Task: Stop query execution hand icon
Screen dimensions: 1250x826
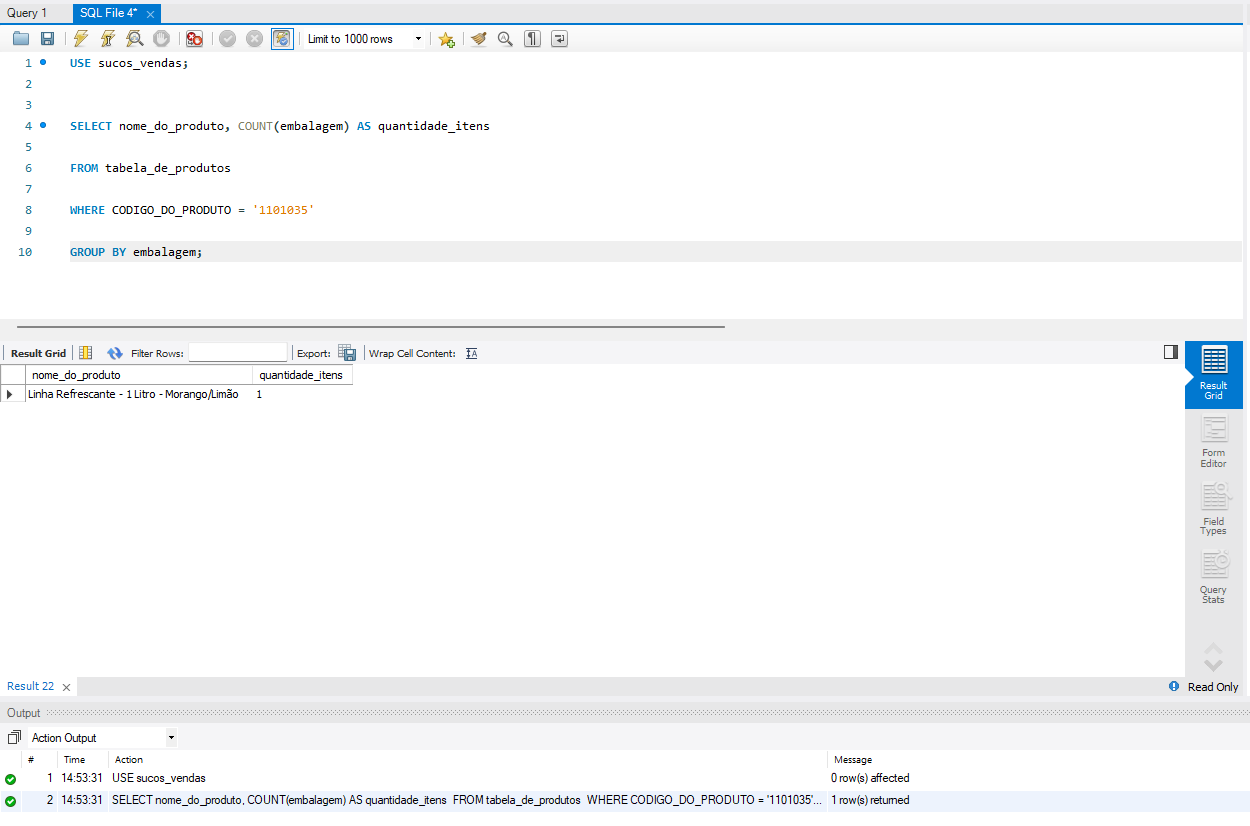Action: click(161, 39)
